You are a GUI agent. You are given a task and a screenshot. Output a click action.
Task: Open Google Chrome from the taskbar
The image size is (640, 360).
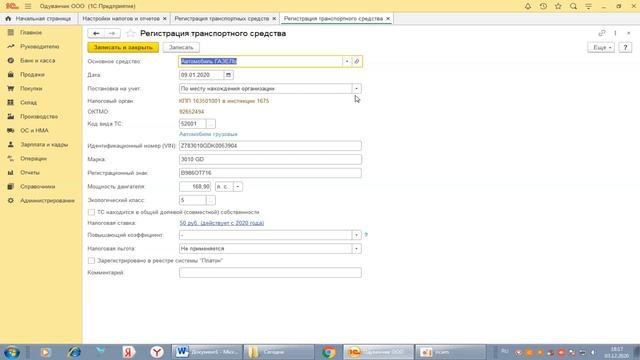tap(329, 352)
